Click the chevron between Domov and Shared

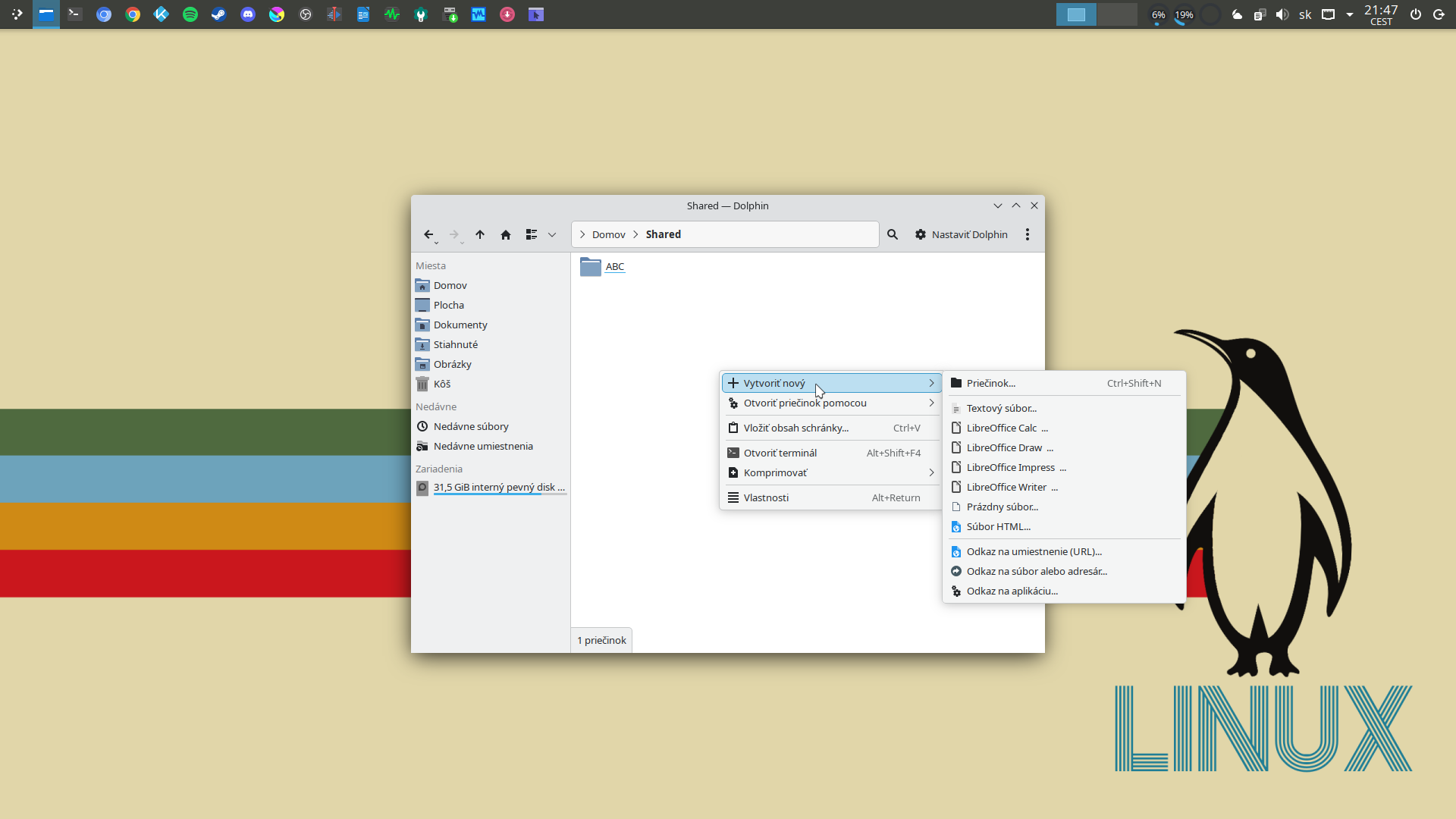click(x=635, y=235)
